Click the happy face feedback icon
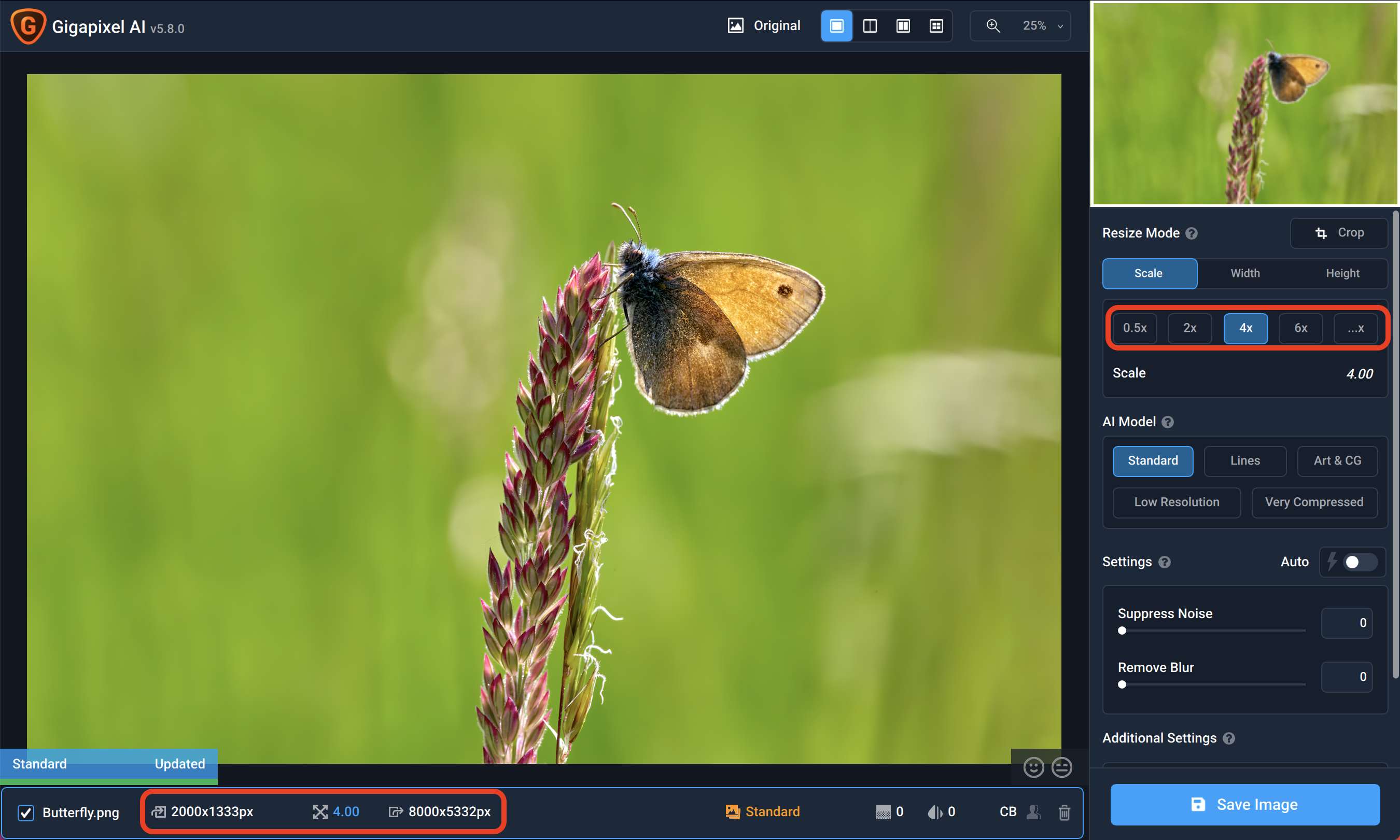Screen dimensions: 1400x840 (x=1033, y=767)
